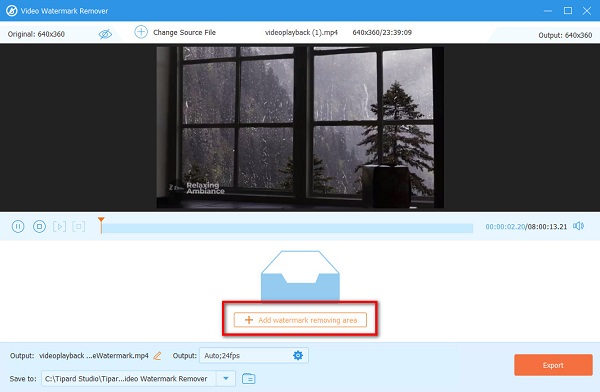The width and height of the screenshot is (600, 392).
Task: Click the videoplayback (1).mp4 filename text
Action: pos(301,33)
